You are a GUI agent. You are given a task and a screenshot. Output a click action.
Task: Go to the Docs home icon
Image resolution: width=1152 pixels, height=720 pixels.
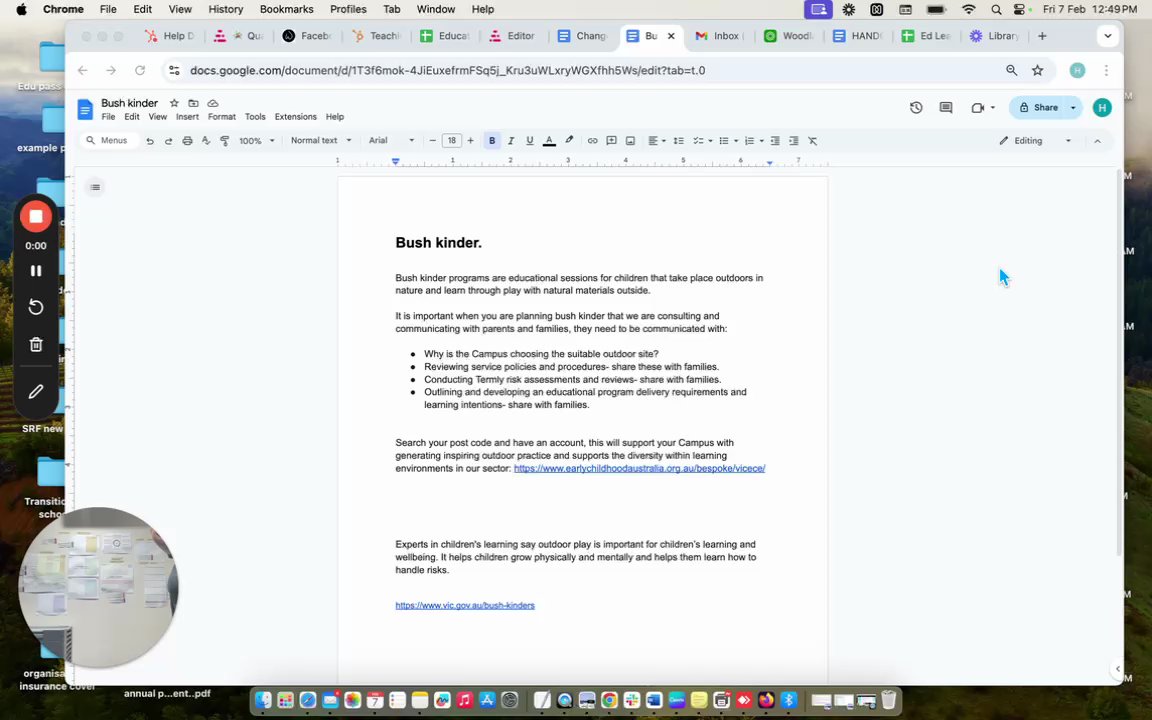pyautogui.click(x=85, y=109)
